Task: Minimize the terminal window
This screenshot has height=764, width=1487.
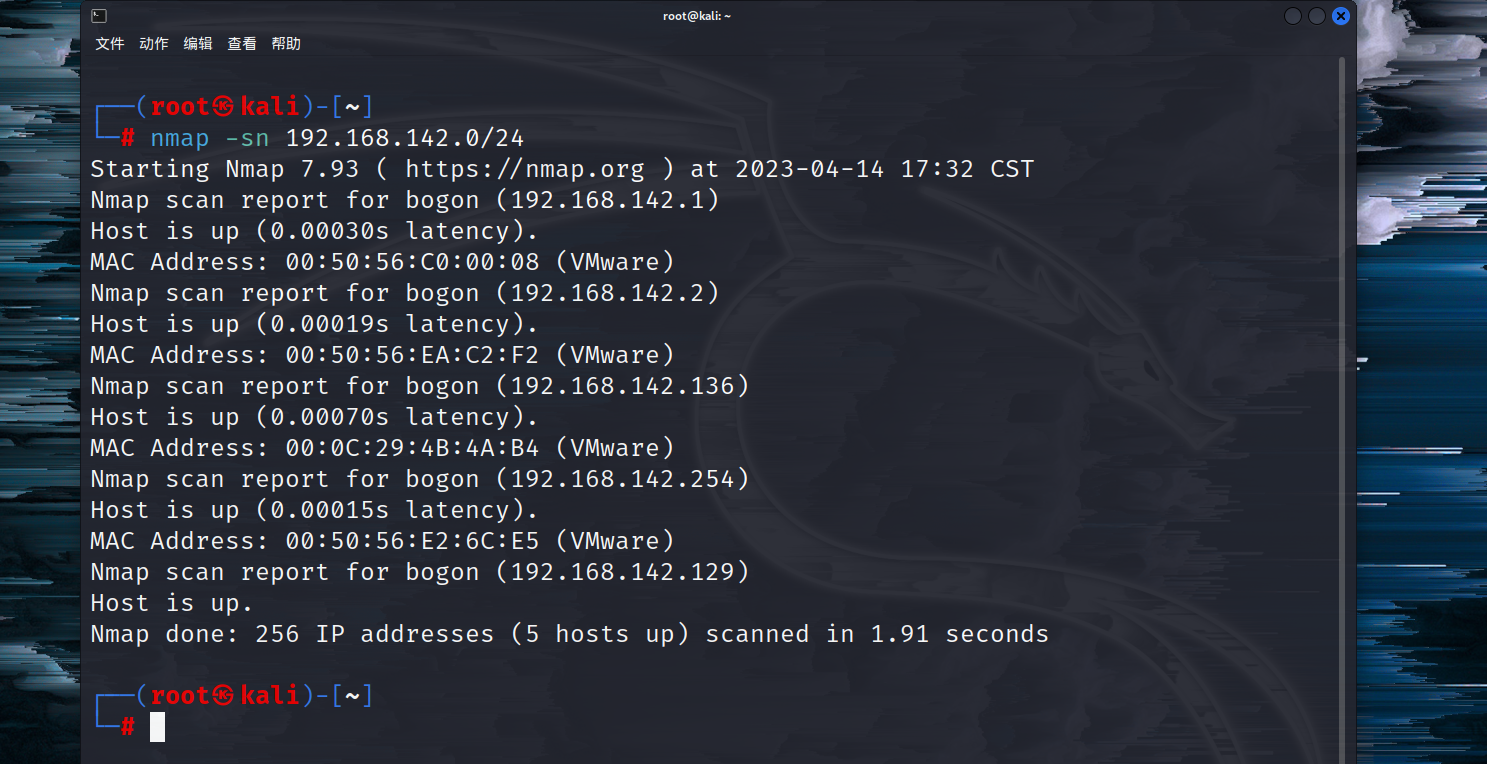Action: (1293, 16)
